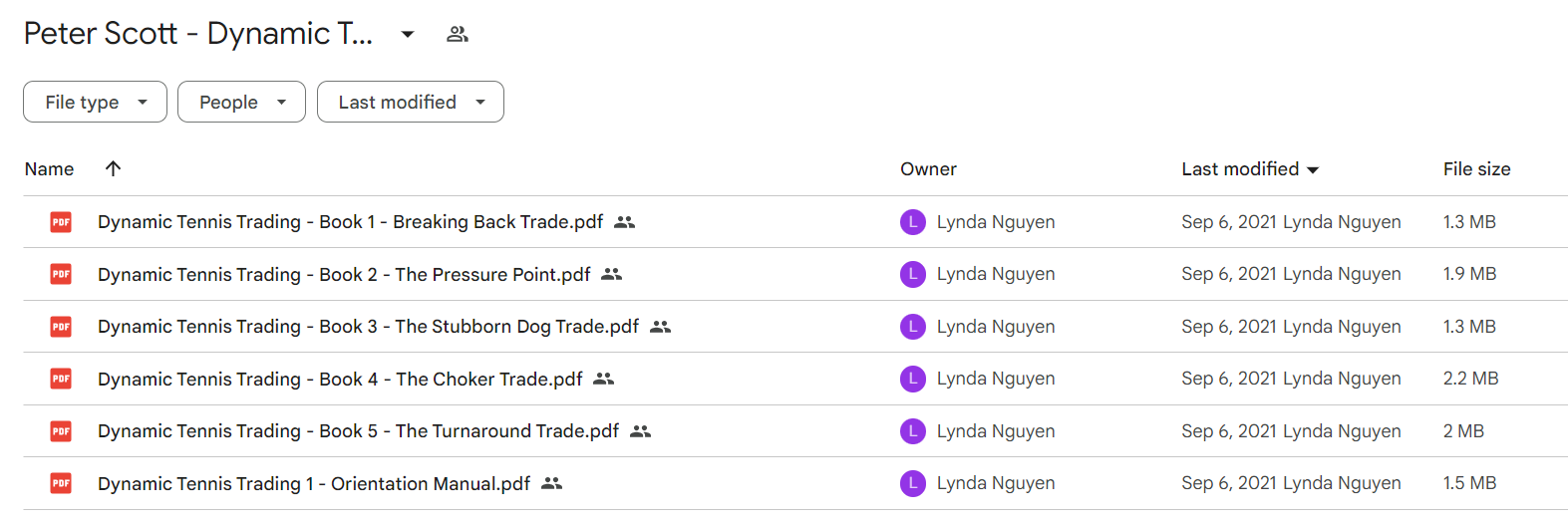Open the File type filter dropdown

coord(95,102)
